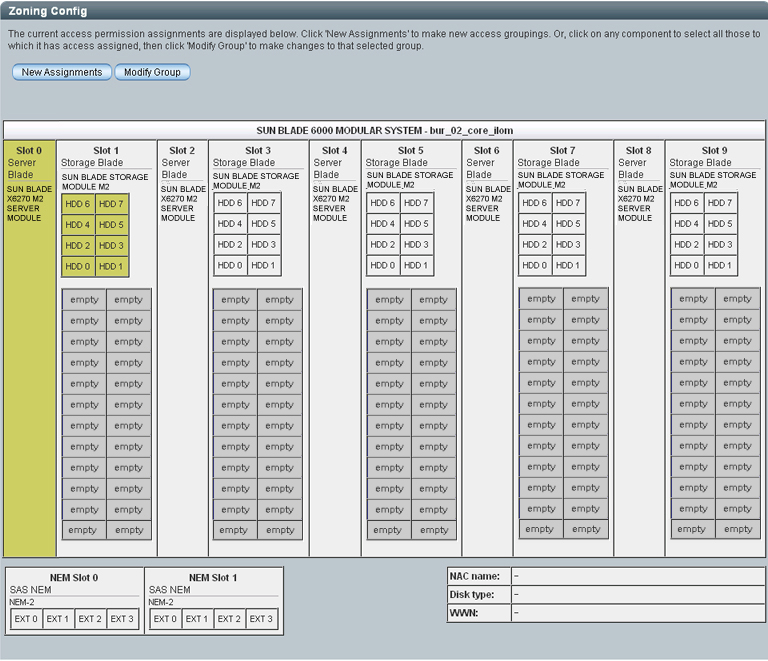This screenshot has height=661, width=768.
Task: Select EXT 2 on NEM Slot 1
Action: click(x=229, y=619)
